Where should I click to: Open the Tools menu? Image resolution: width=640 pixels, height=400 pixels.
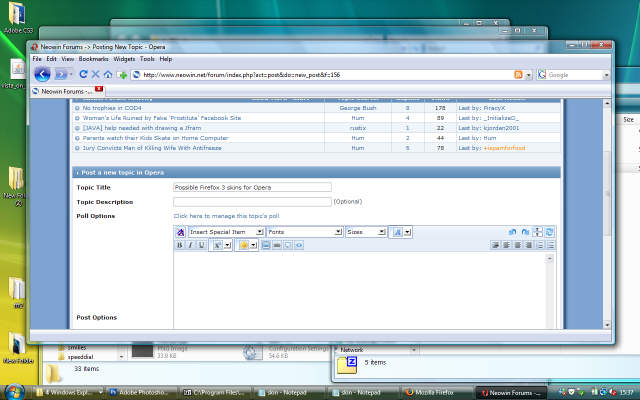(x=147, y=59)
